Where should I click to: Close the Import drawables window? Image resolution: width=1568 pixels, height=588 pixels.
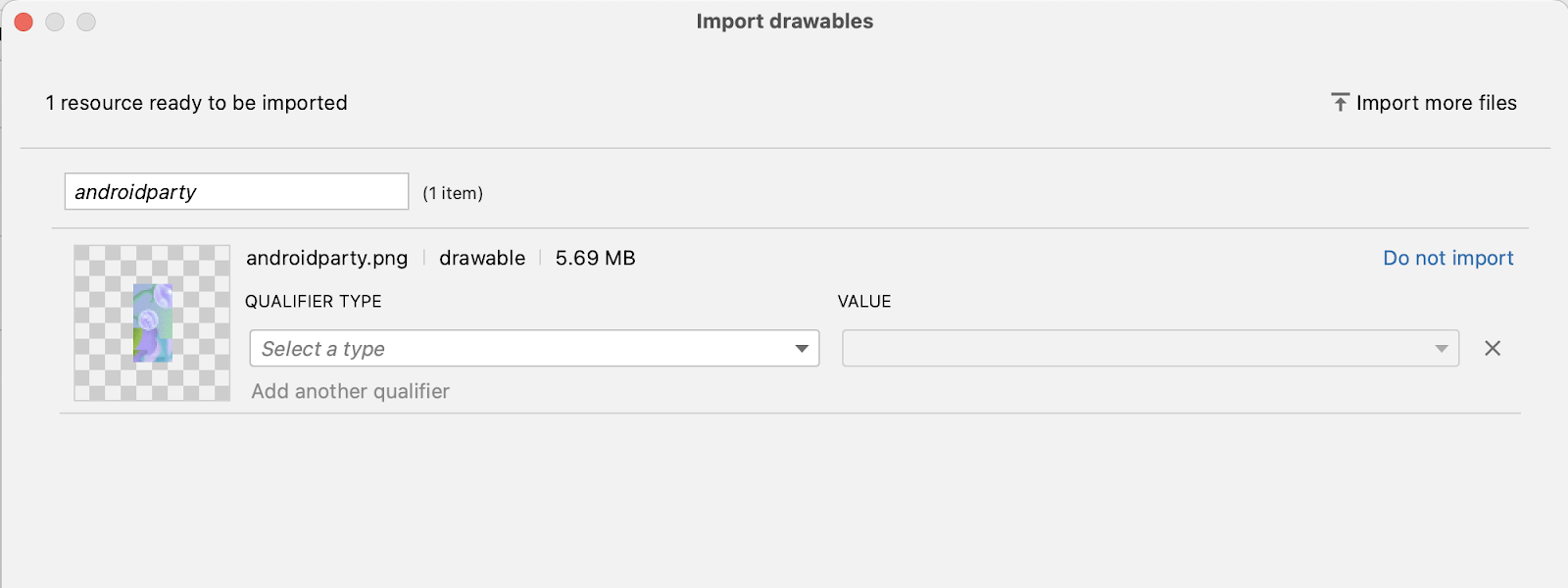(x=24, y=22)
